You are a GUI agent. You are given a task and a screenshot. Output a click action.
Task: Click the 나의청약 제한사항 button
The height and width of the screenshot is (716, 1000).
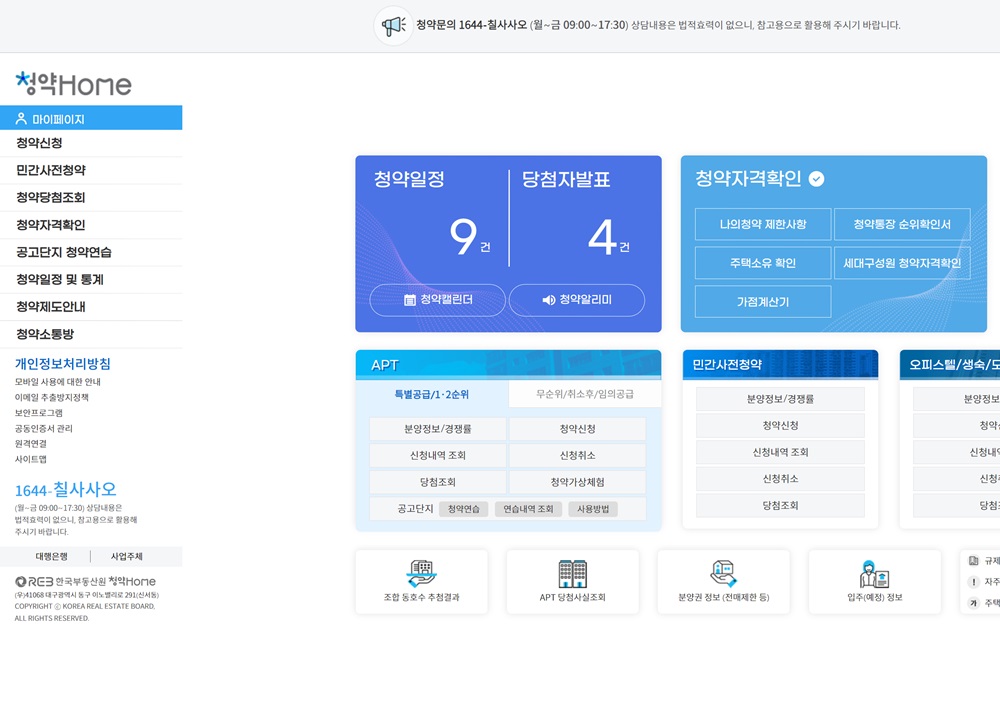pos(763,224)
